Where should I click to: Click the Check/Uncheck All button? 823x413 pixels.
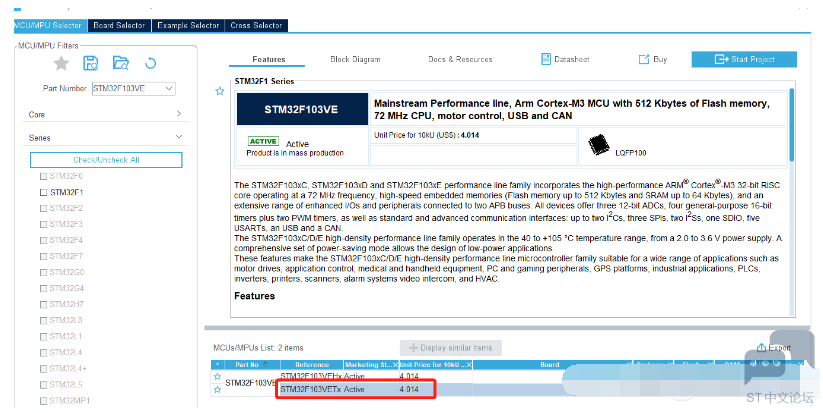click(106, 160)
